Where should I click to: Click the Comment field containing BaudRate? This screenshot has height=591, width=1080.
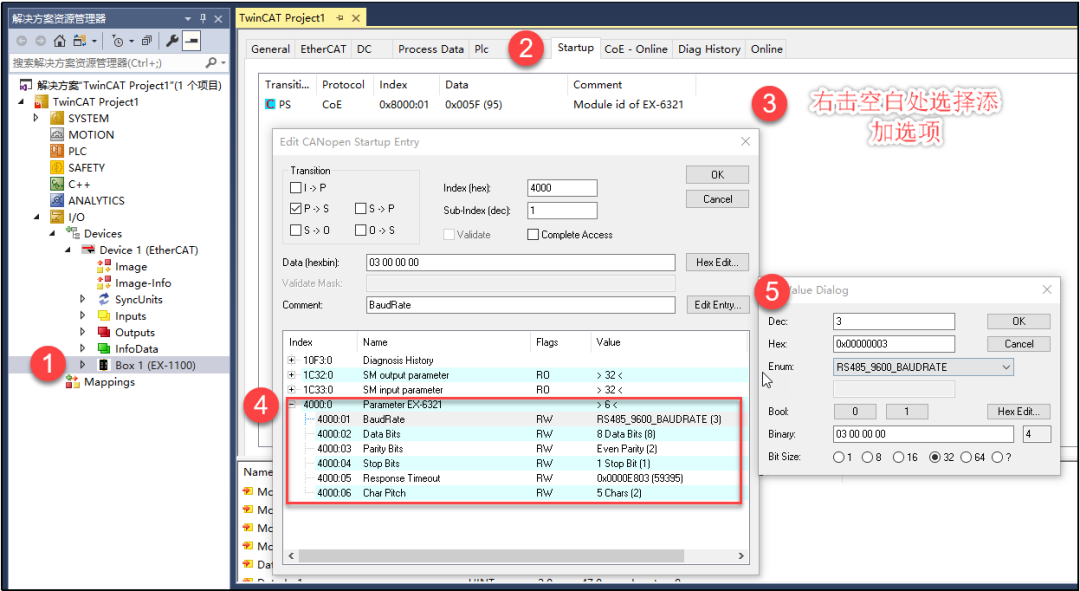(x=521, y=305)
